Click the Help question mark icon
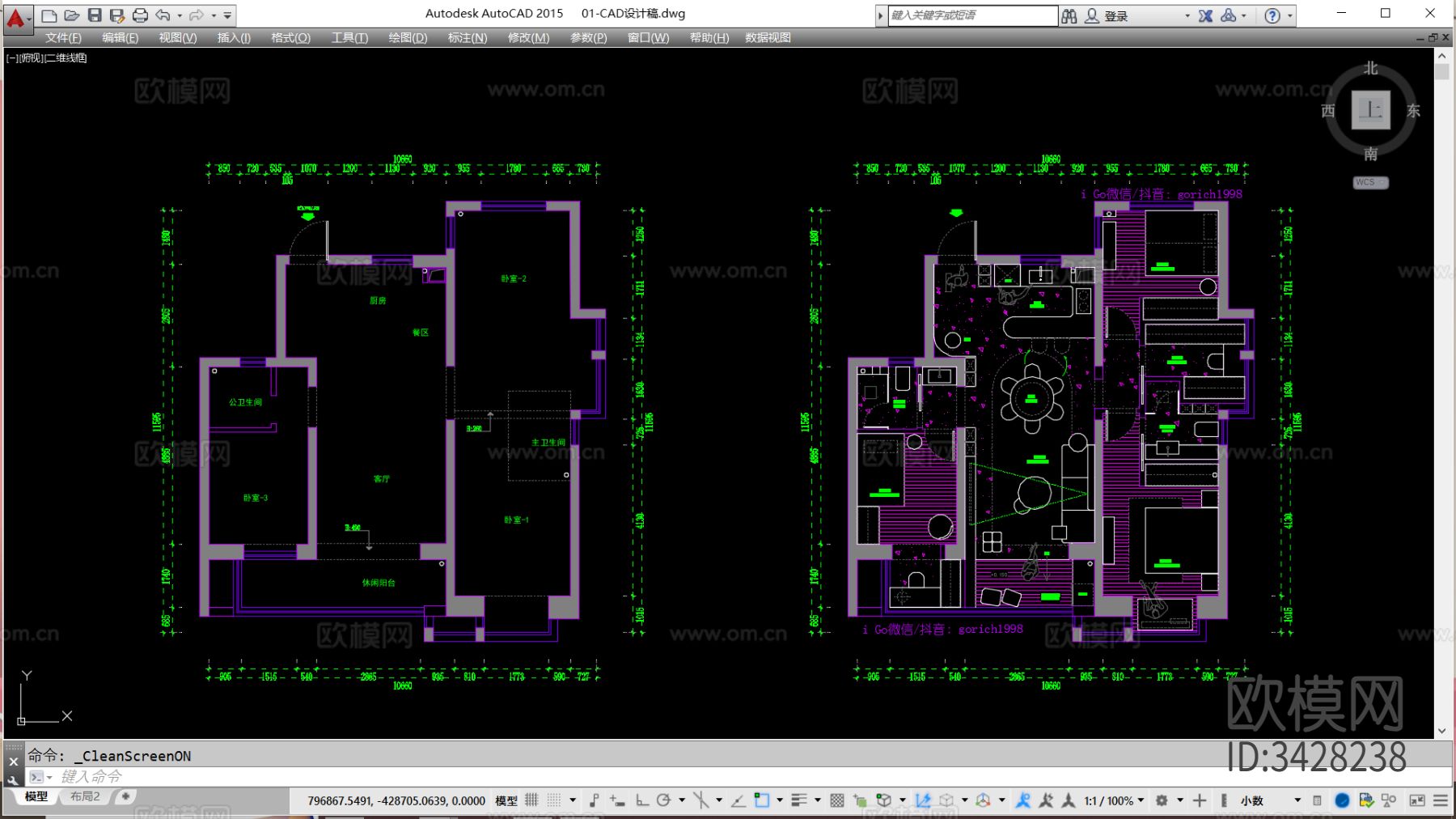Image resolution: width=1456 pixels, height=819 pixels. coord(1272,16)
